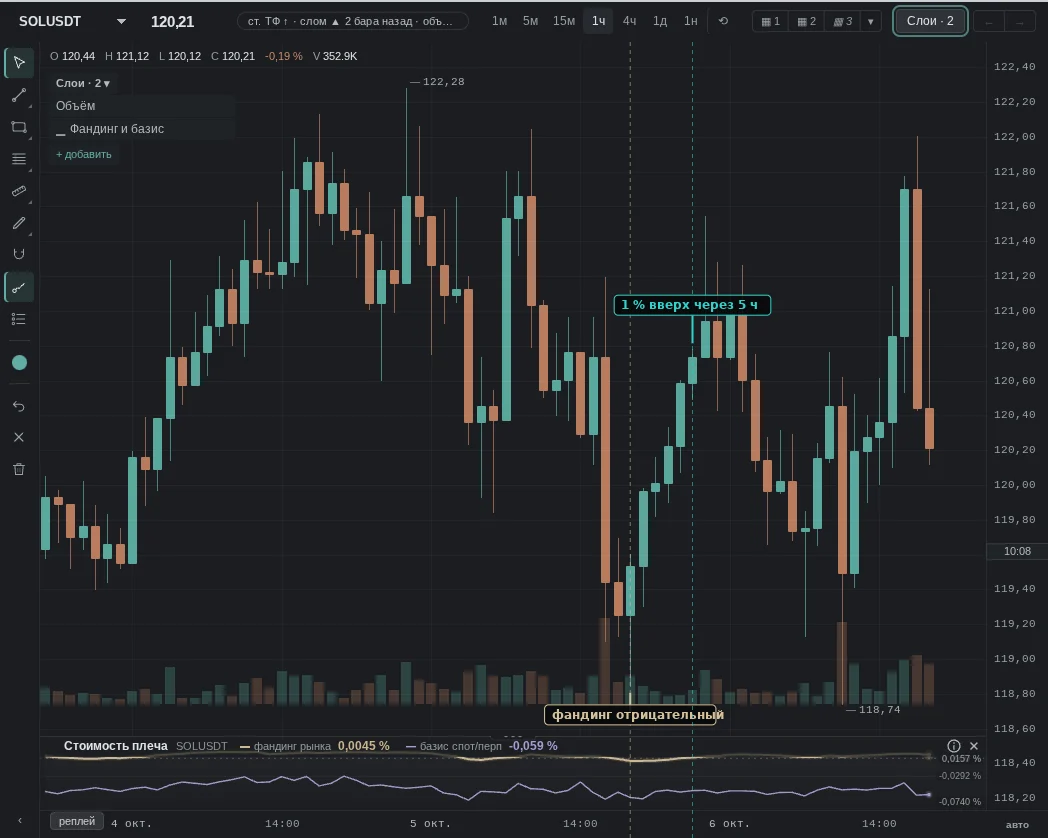
Task: Click the back arrow navigation button
Action: 989,22
